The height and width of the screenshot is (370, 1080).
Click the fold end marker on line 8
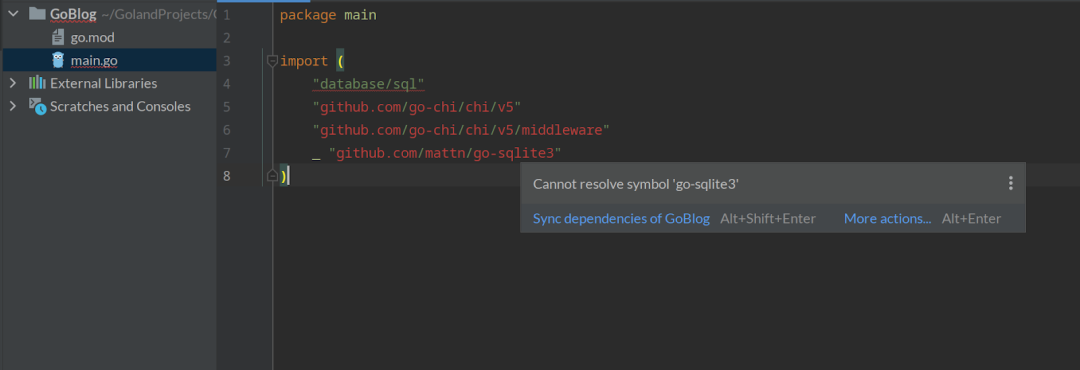pos(272,176)
